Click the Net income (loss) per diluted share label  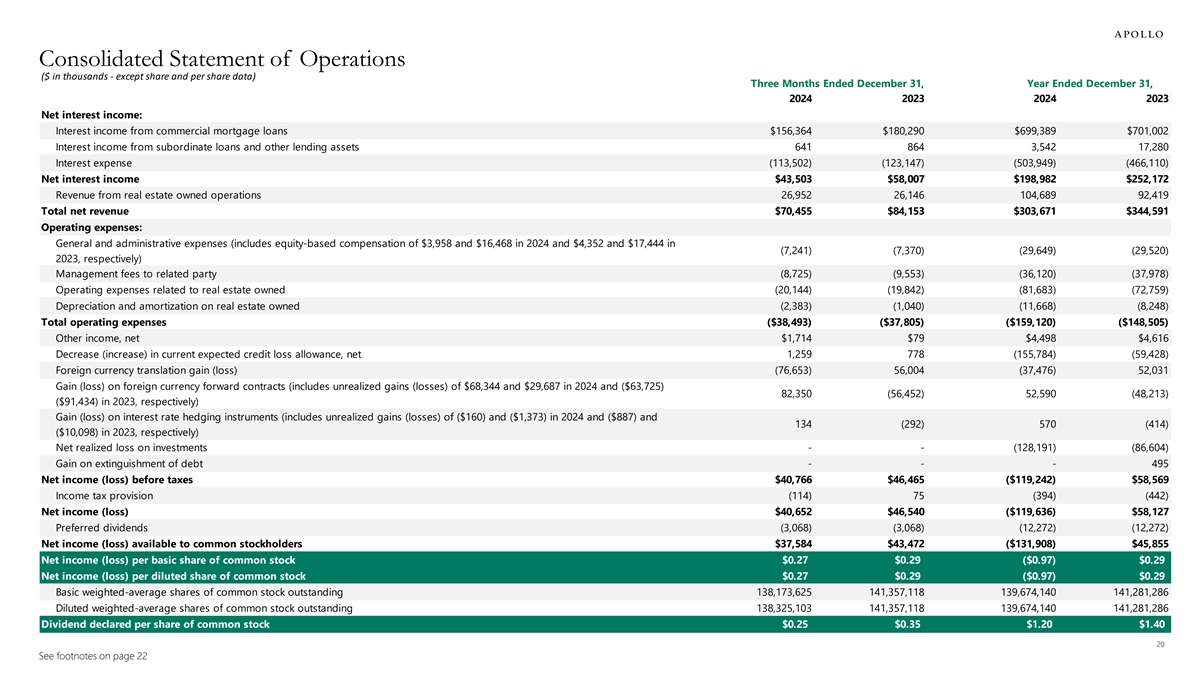click(172, 576)
